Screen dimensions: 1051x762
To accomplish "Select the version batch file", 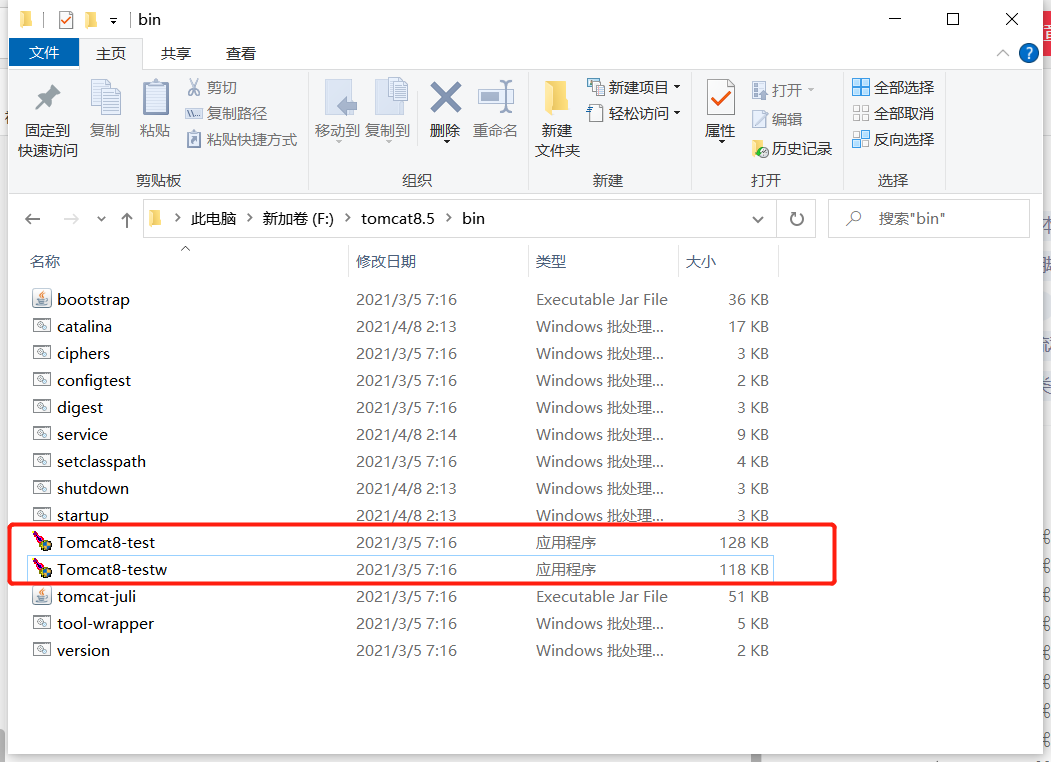I will [x=400, y=650].
